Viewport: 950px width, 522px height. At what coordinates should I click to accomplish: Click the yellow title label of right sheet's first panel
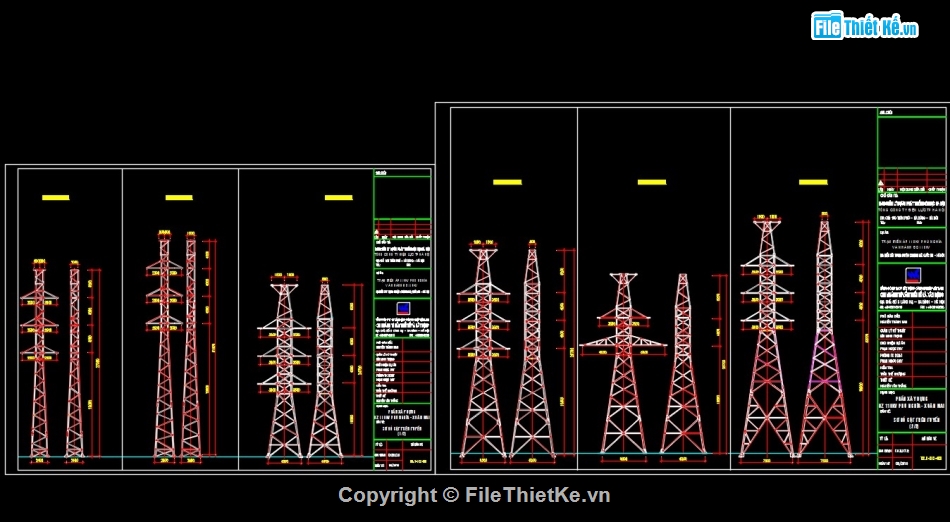(508, 182)
